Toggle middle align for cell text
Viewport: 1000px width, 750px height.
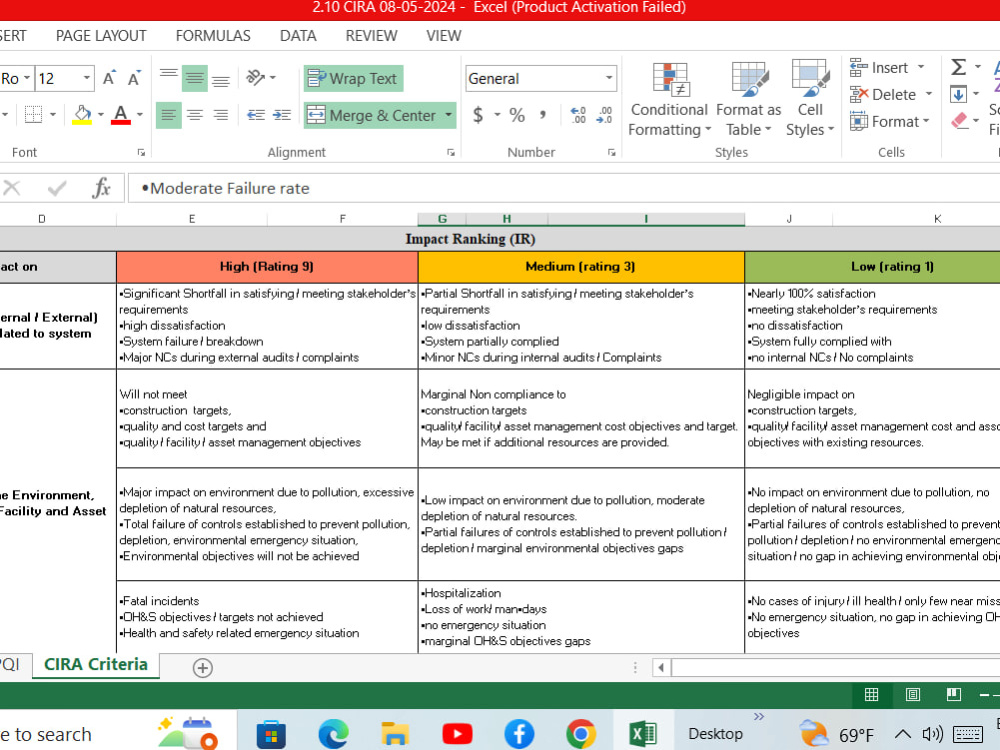pyautogui.click(x=195, y=78)
